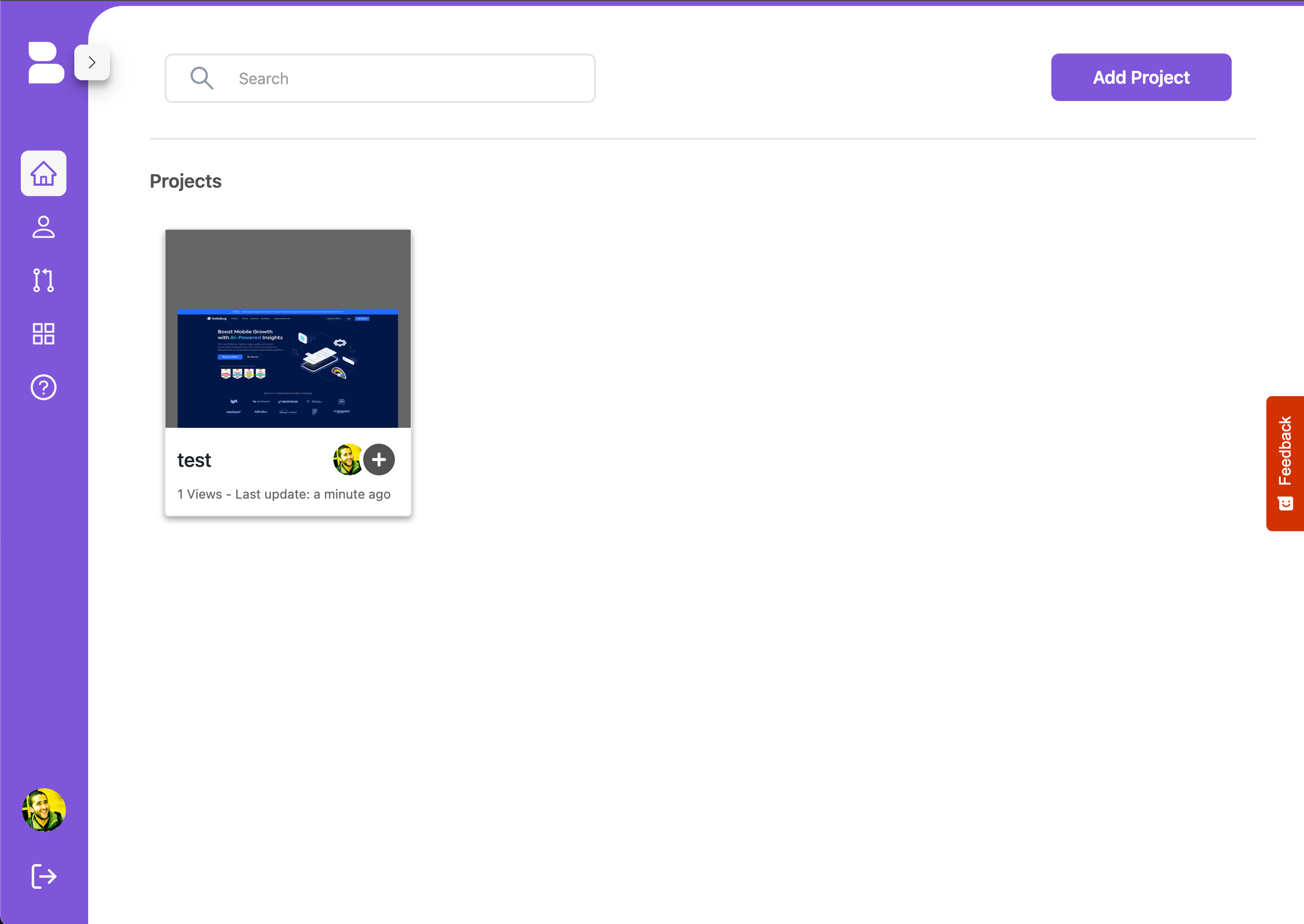Log out using the exit arrow icon
The image size is (1304, 924).
click(44, 876)
